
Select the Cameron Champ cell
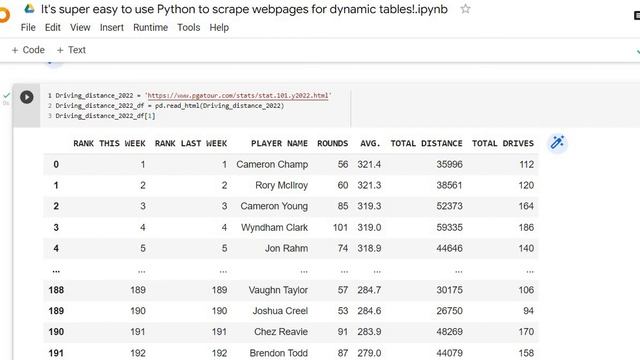pos(272,164)
